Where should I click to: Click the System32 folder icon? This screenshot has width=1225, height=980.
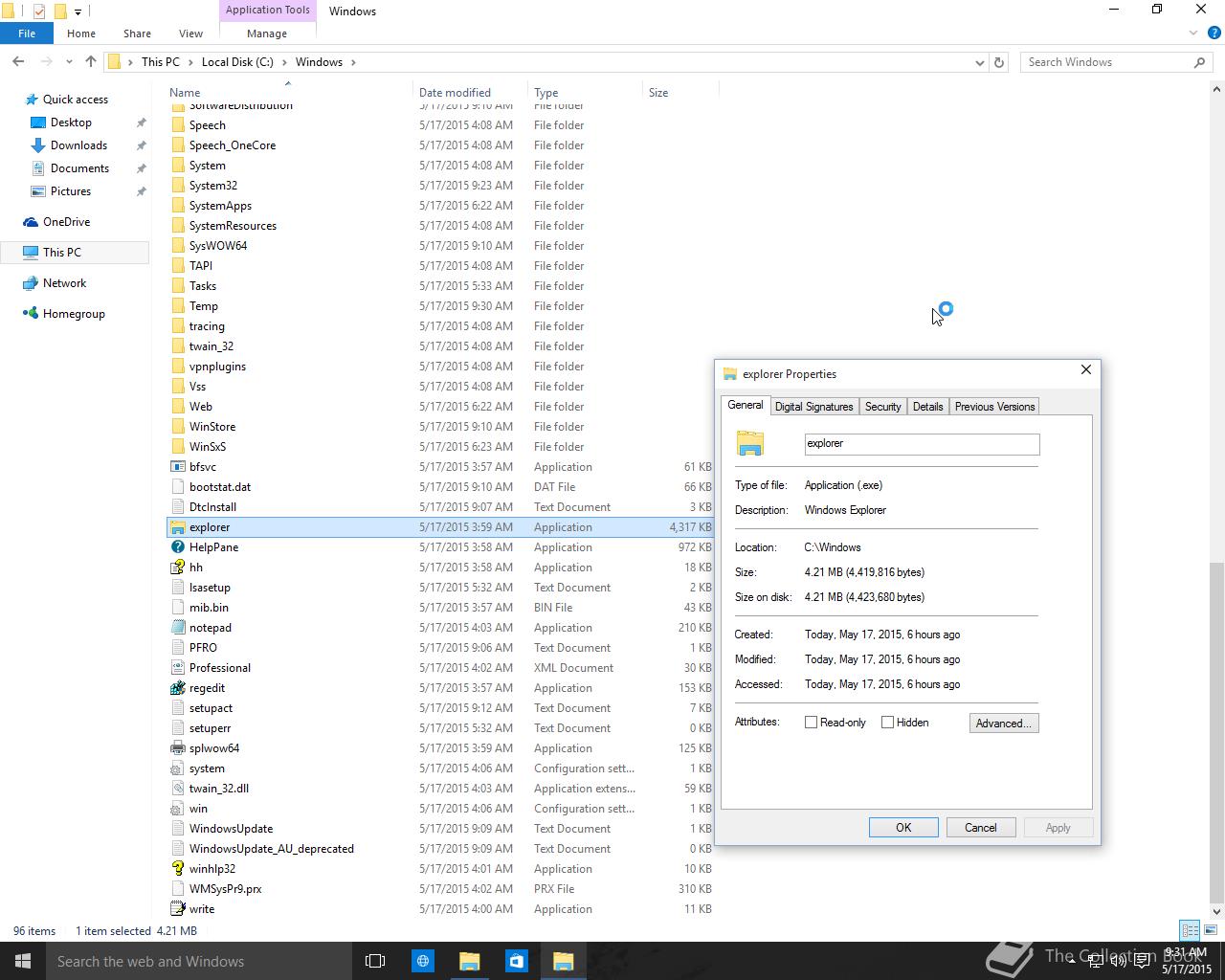178,186
